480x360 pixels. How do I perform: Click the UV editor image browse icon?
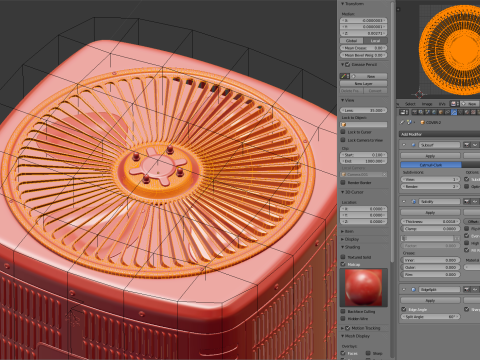point(455,104)
